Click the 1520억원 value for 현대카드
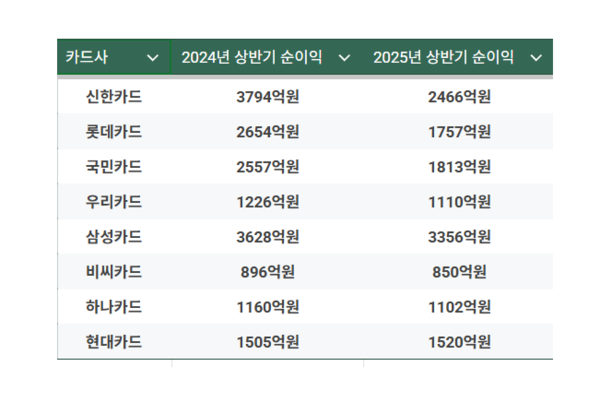 coord(459,342)
